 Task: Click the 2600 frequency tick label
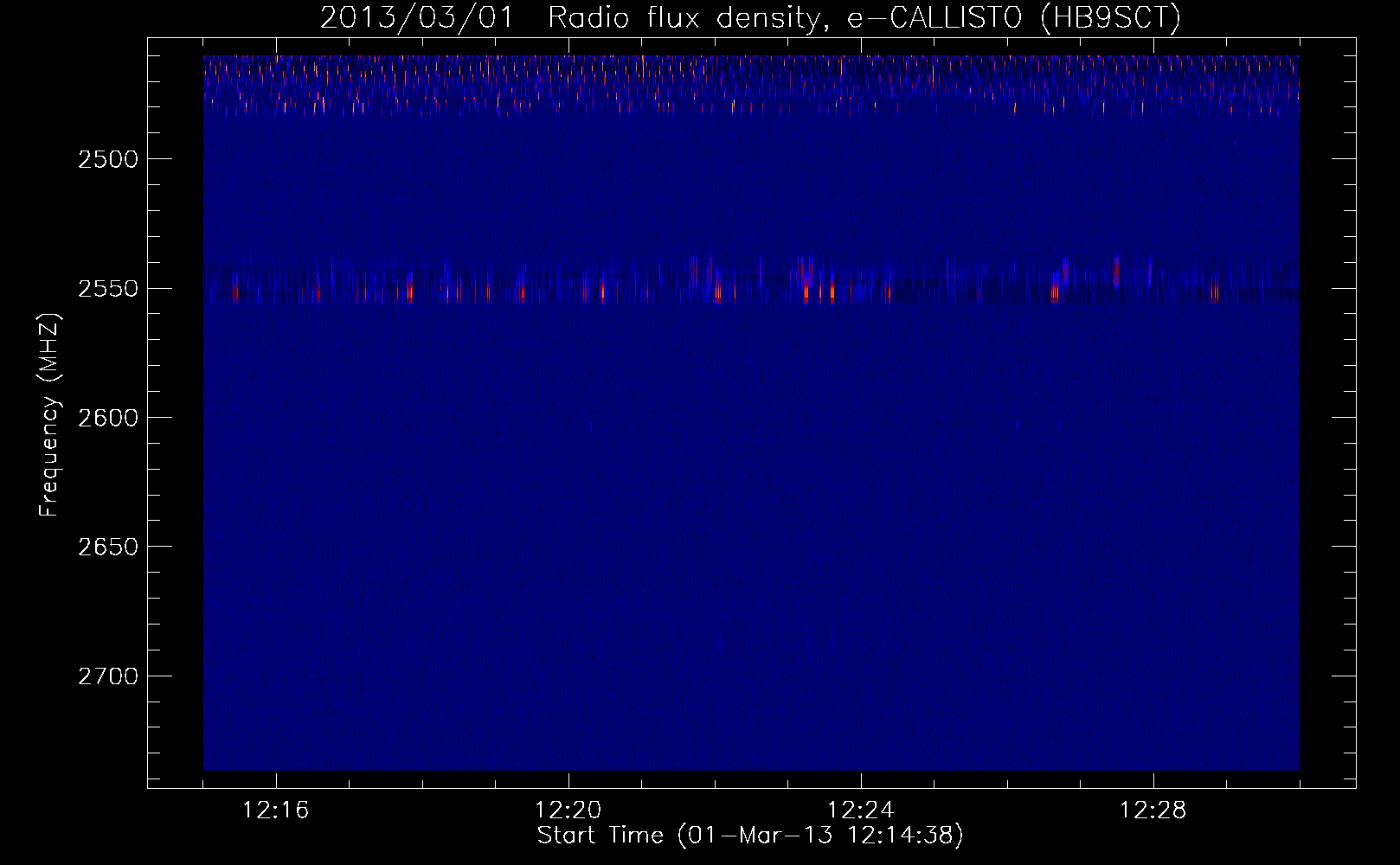click(107, 418)
